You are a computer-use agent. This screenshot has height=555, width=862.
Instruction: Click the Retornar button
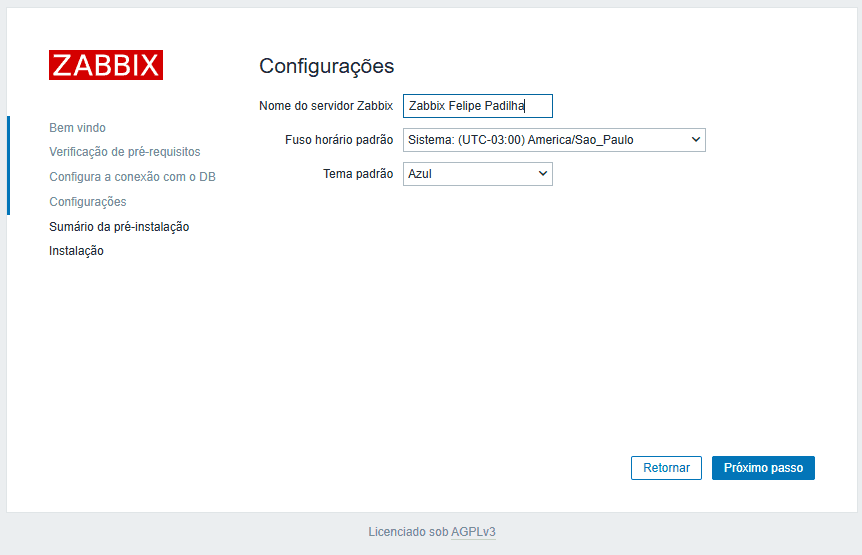tap(666, 468)
